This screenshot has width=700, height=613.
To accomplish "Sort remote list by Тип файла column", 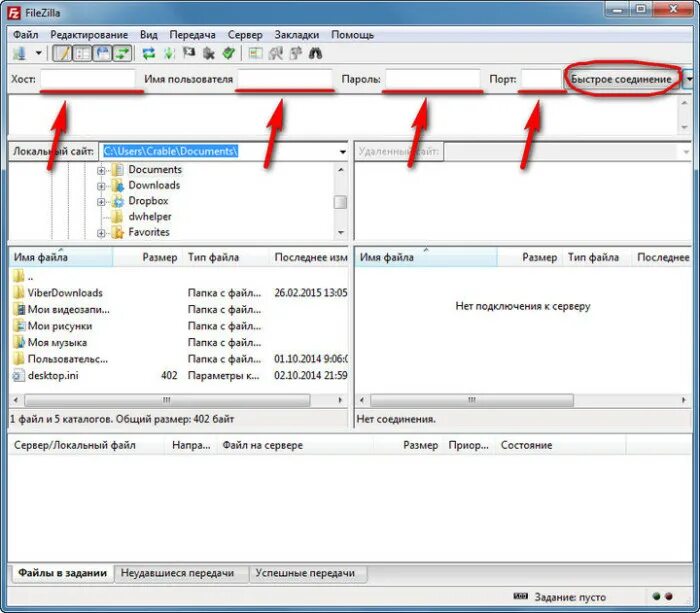I will coord(596,257).
